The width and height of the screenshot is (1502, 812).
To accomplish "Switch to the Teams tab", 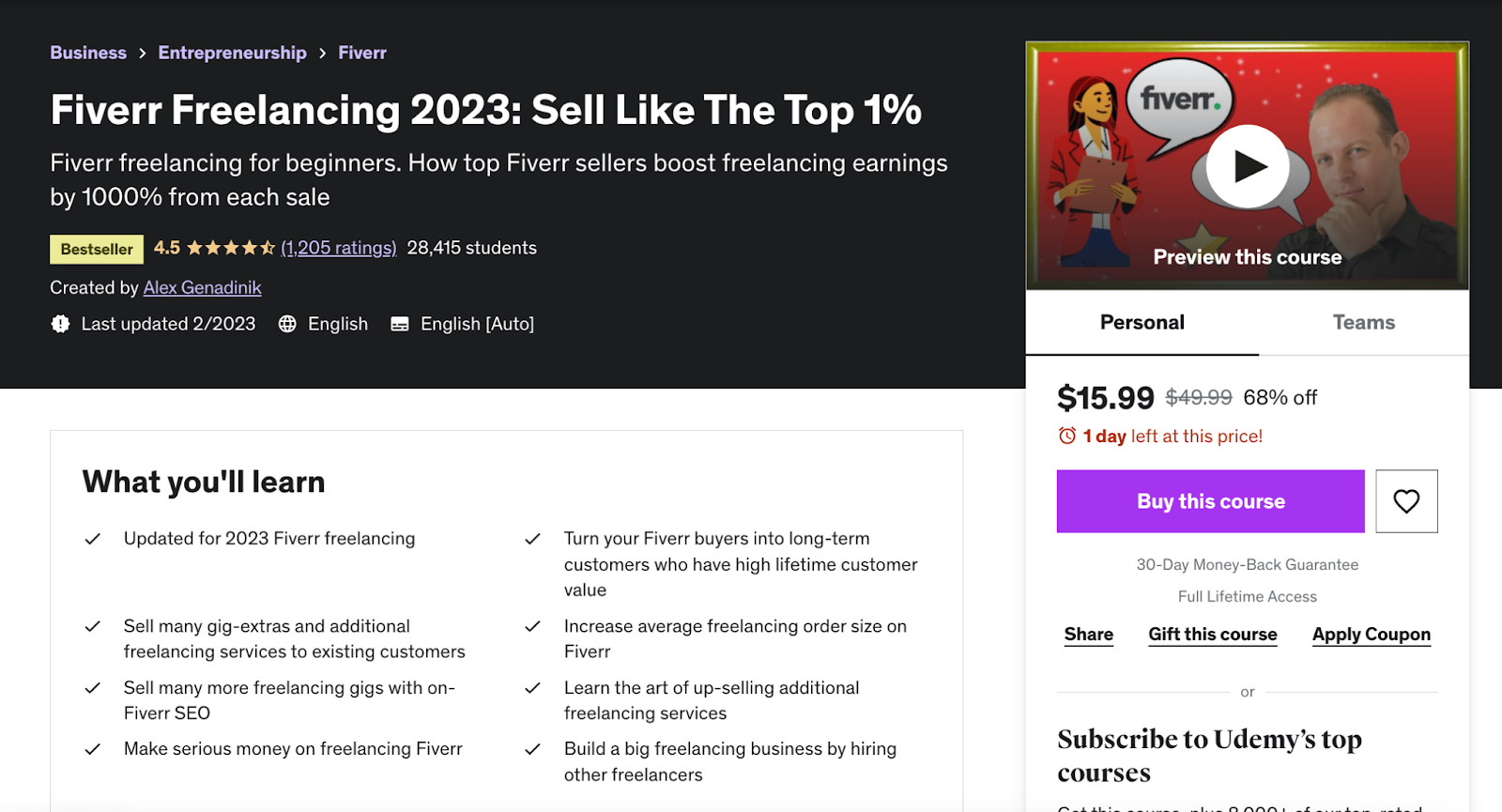I will [x=1363, y=323].
